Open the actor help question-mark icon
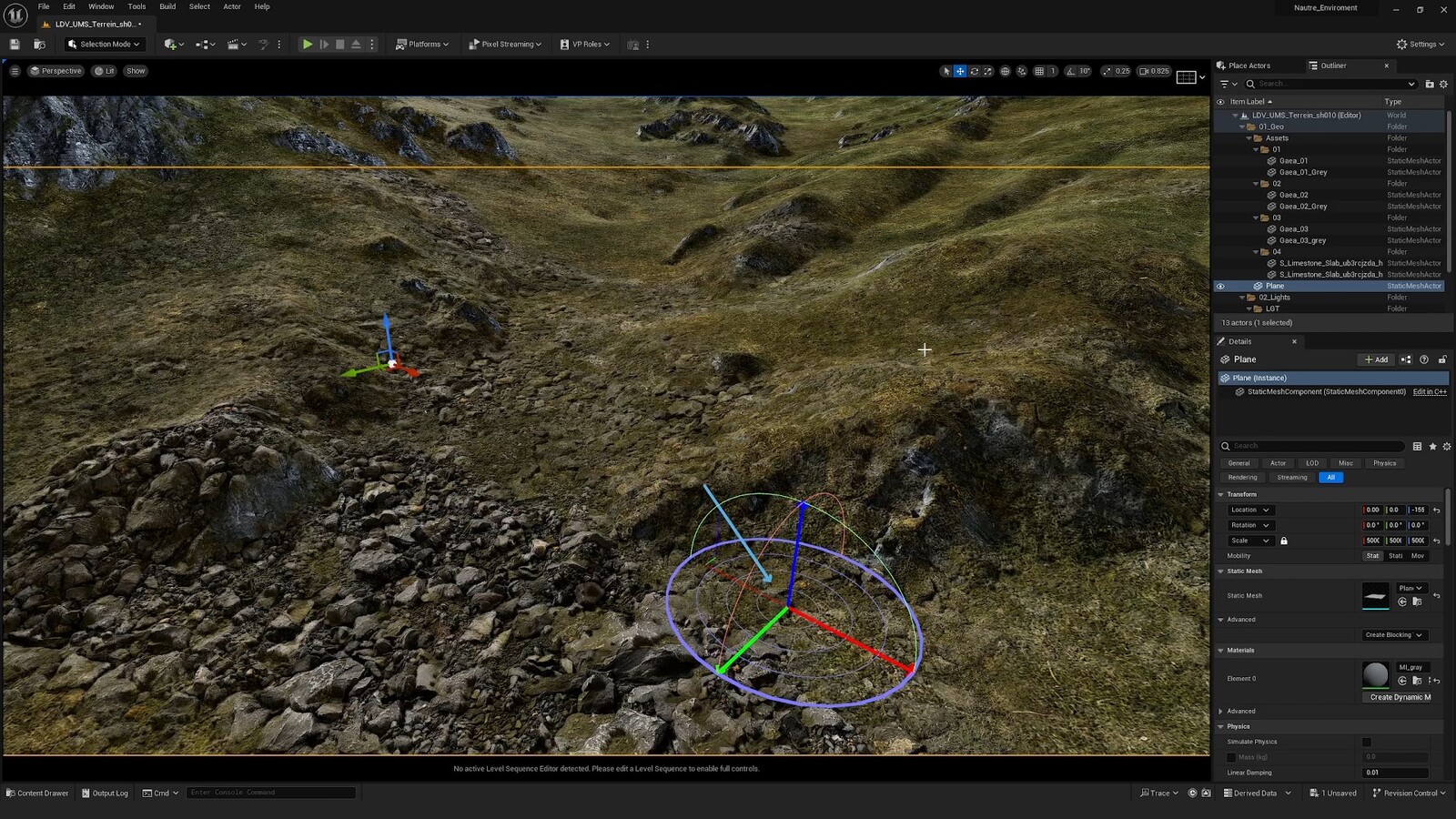Image resolution: width=1456 pixels, height=819 pixels. 1424,359
